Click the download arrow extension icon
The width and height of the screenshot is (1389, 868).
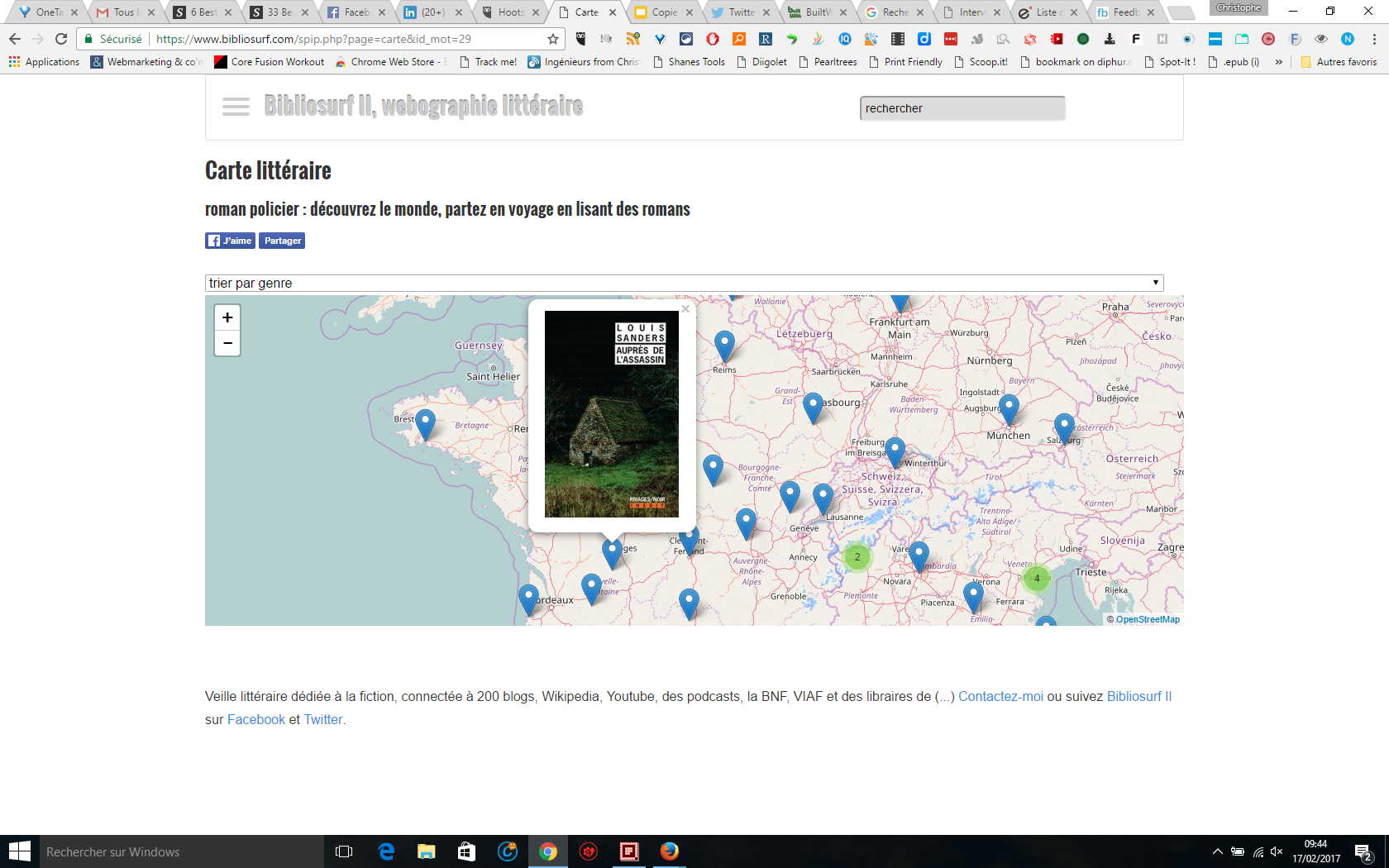click(x=1110, y=39)
